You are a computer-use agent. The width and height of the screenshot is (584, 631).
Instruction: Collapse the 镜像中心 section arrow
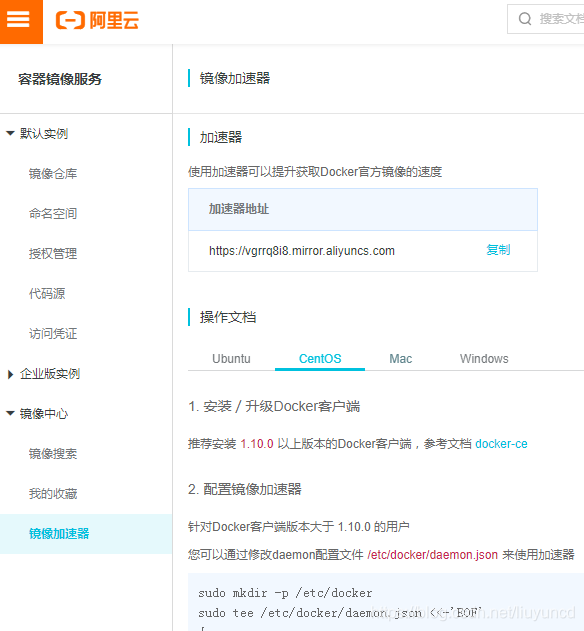10,413
